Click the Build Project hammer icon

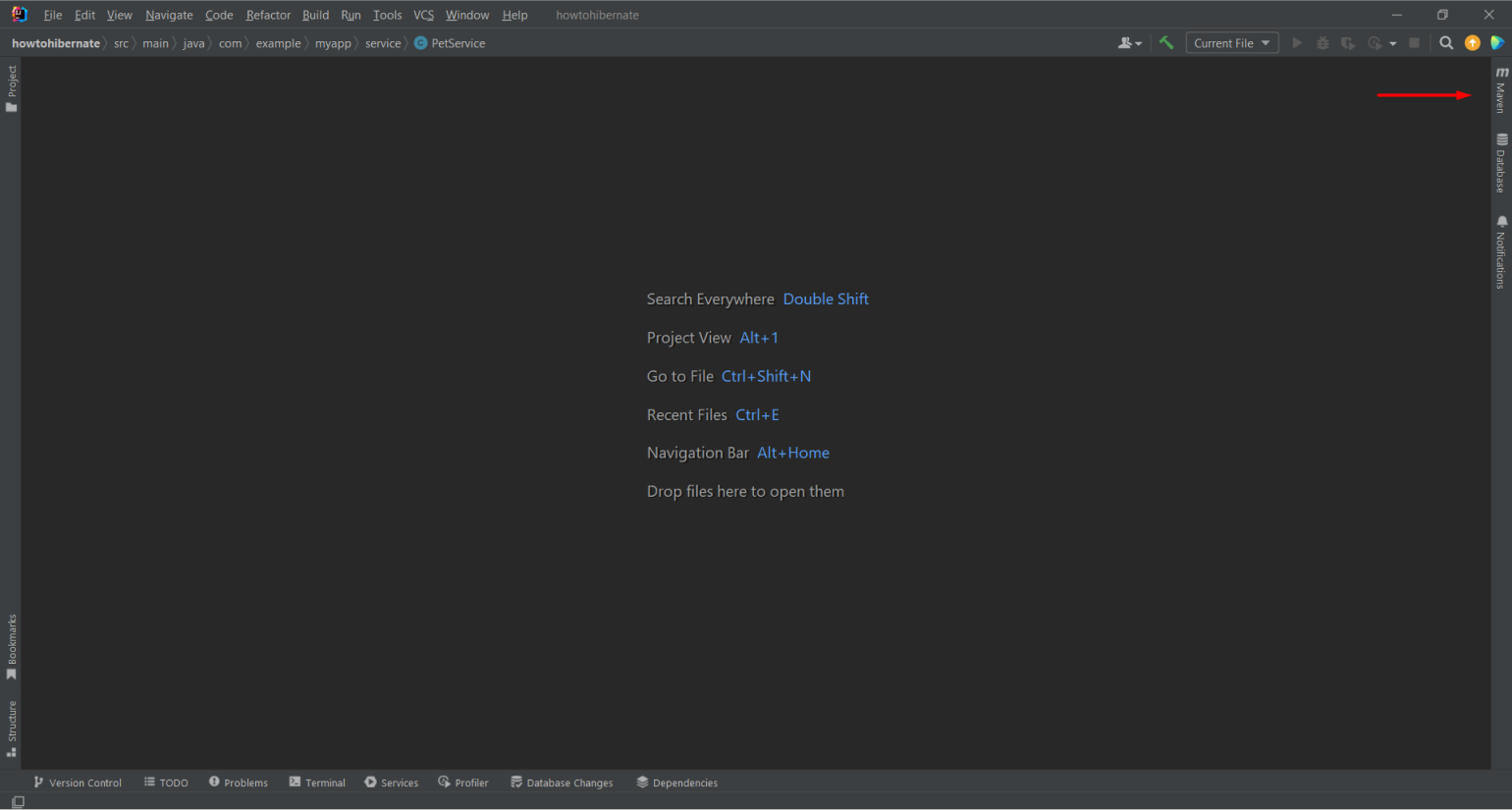1166,43
